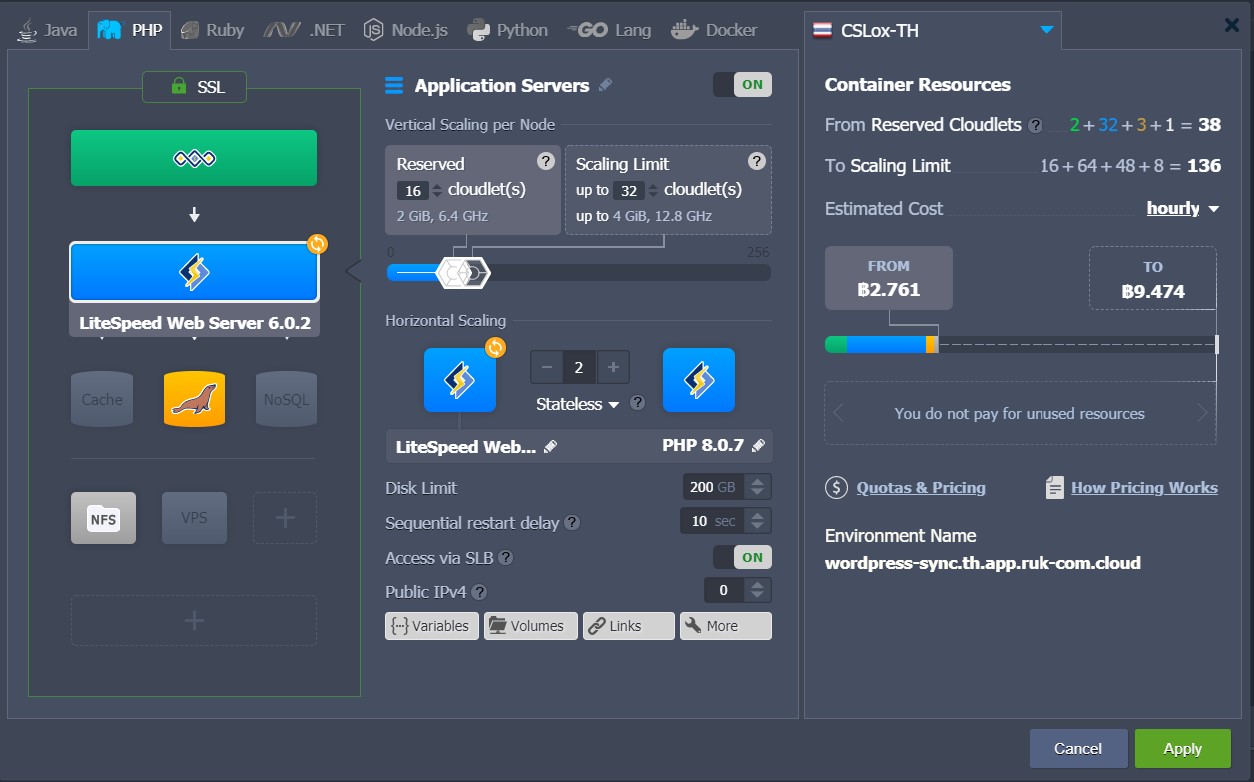The width and height of the screenshot is (1254, 782).
Task: Toggle Application Servers layer ON switch
Action: point(742,85)
